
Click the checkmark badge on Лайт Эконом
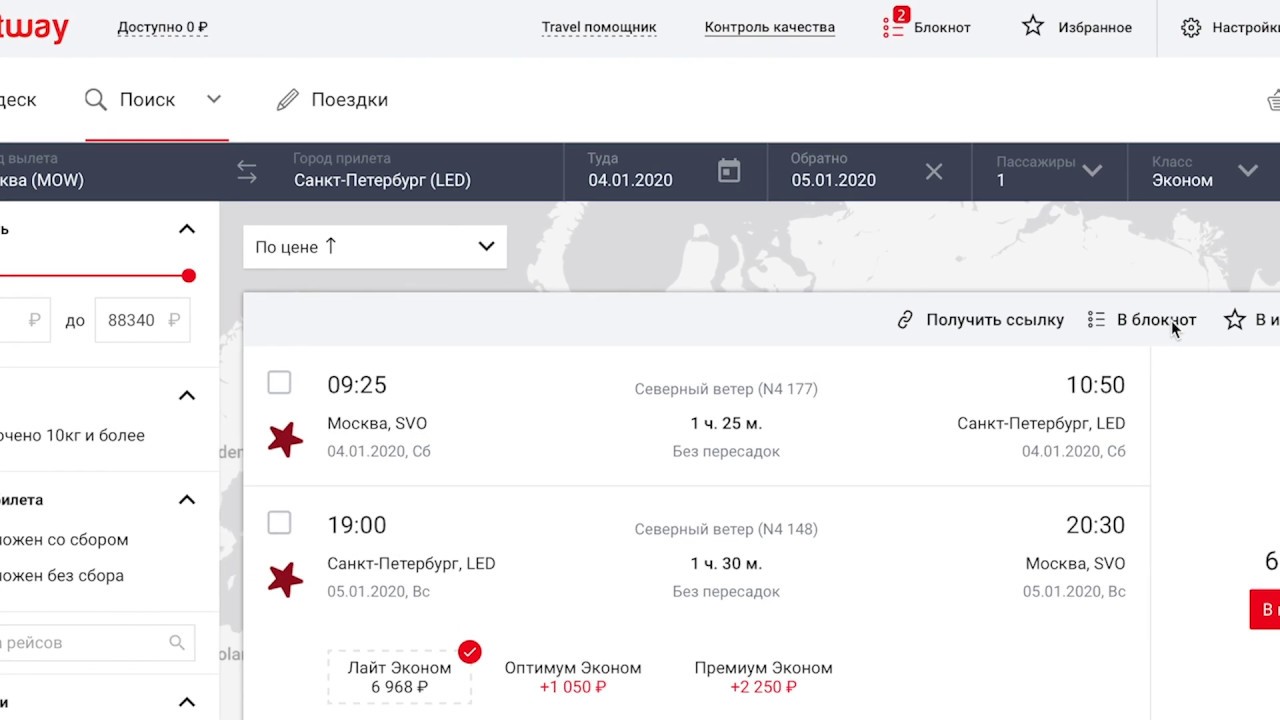[470, 652]
